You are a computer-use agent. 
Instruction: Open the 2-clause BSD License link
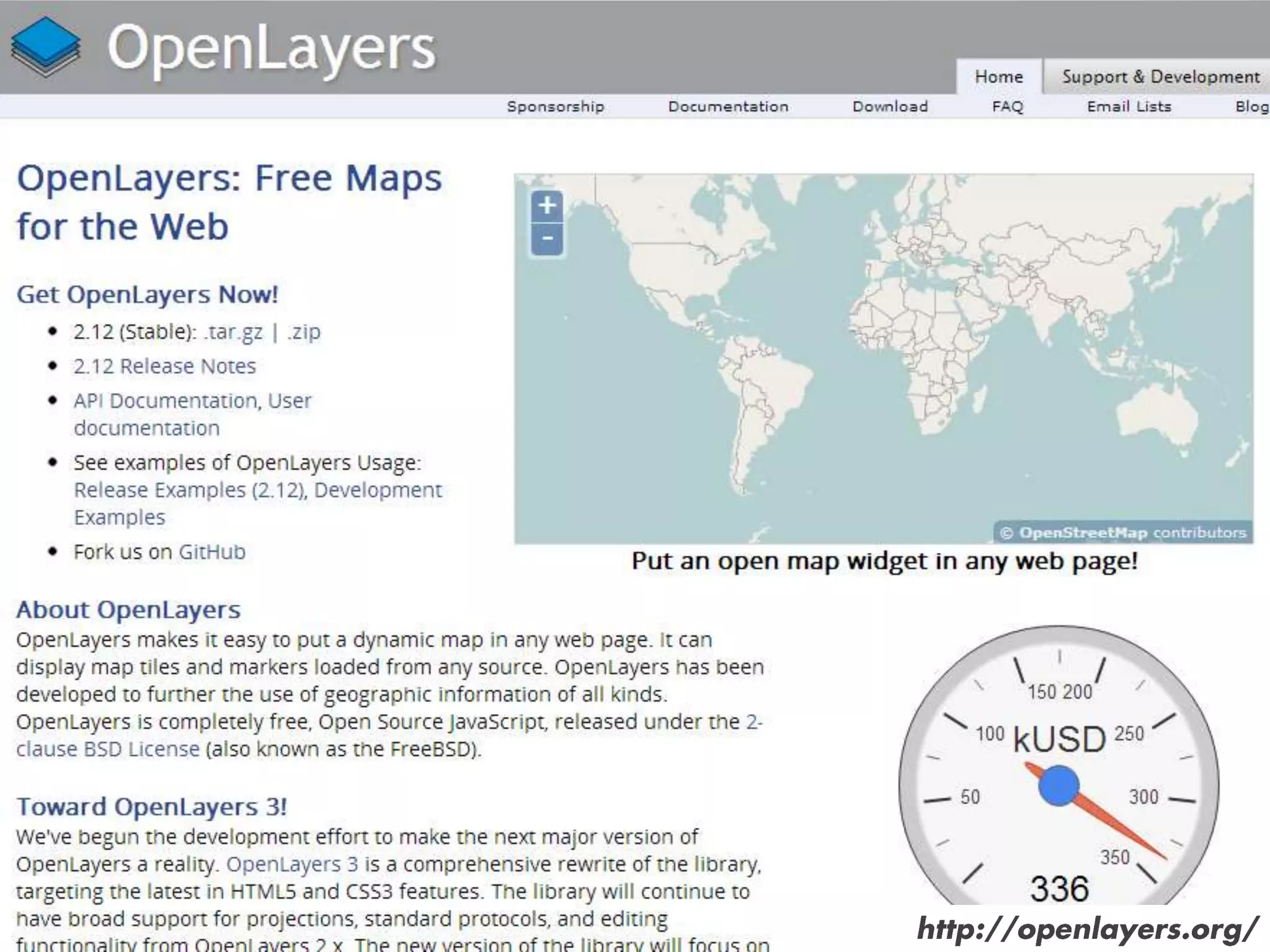[389, 736]
